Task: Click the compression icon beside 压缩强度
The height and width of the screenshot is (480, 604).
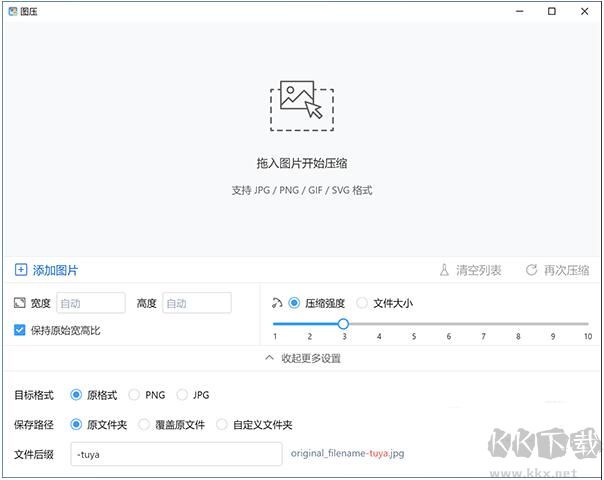Action: [277, 303]
